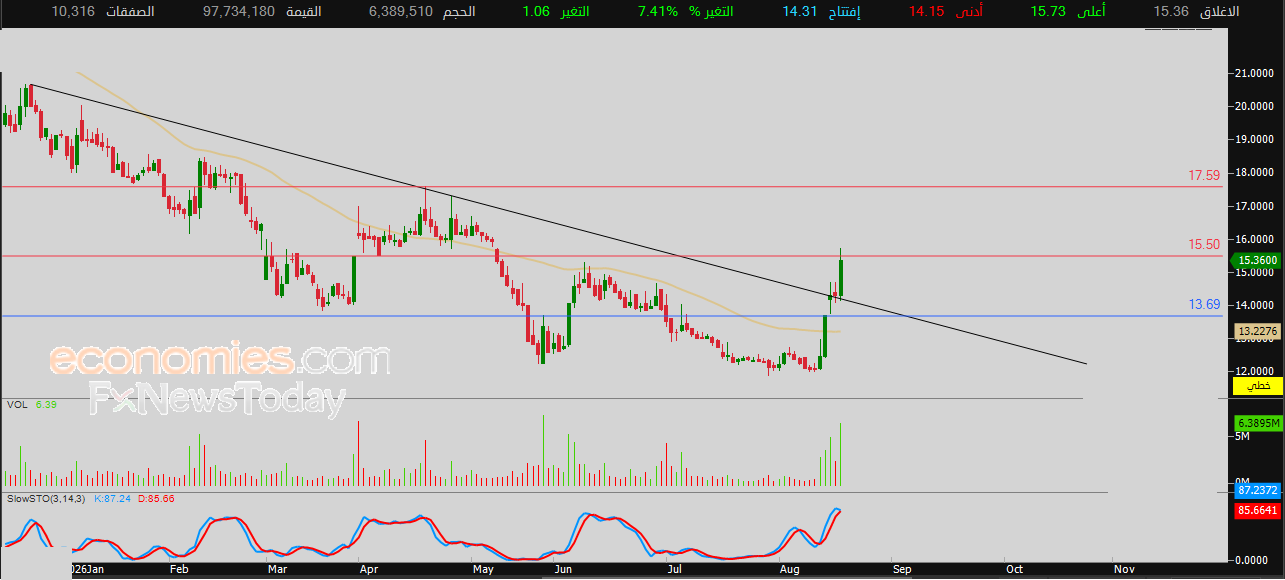Click the التغير % percent change header

pyautogui.click(x=708, y=12)
